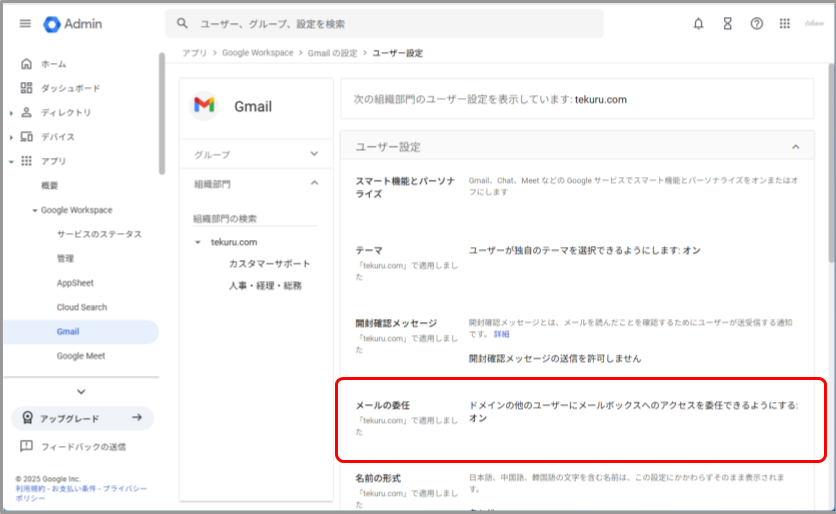Click the feedback speech bubble icon
Image resolution: width=836 pixels, height=514 pixels.
pos(26,446)
